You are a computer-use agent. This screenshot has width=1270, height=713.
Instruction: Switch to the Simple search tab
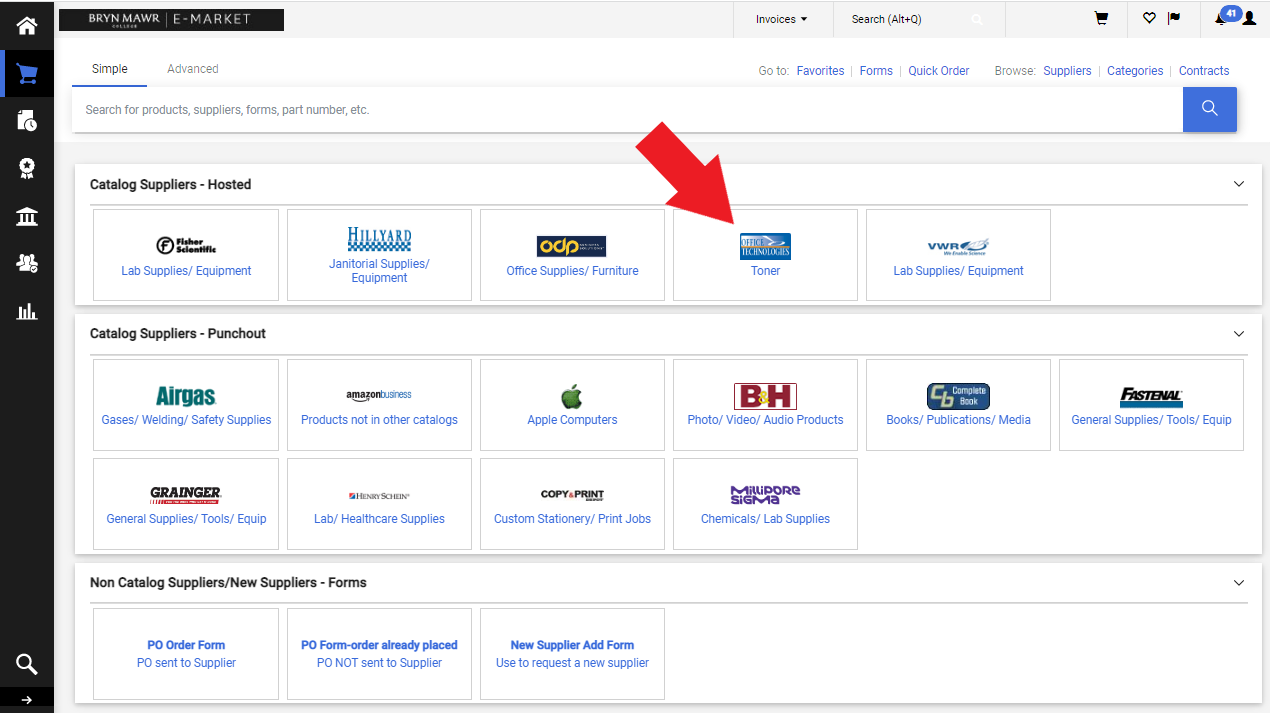[x=109, y=69]
